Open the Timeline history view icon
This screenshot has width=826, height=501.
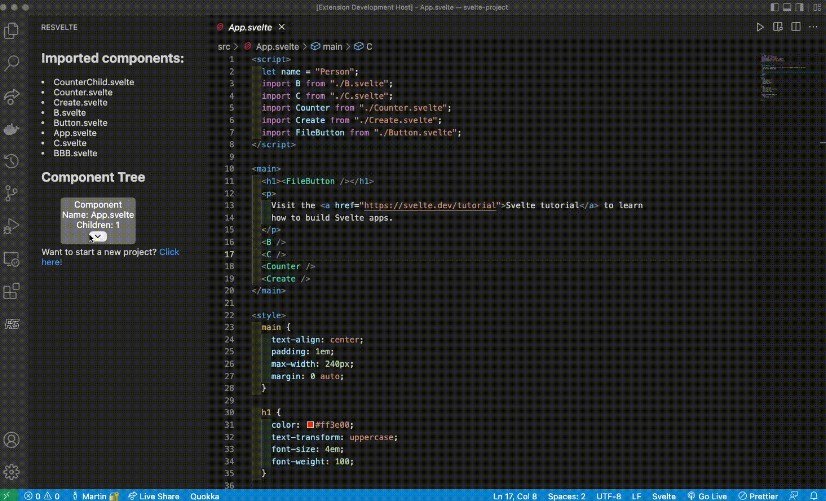point(12,161)
